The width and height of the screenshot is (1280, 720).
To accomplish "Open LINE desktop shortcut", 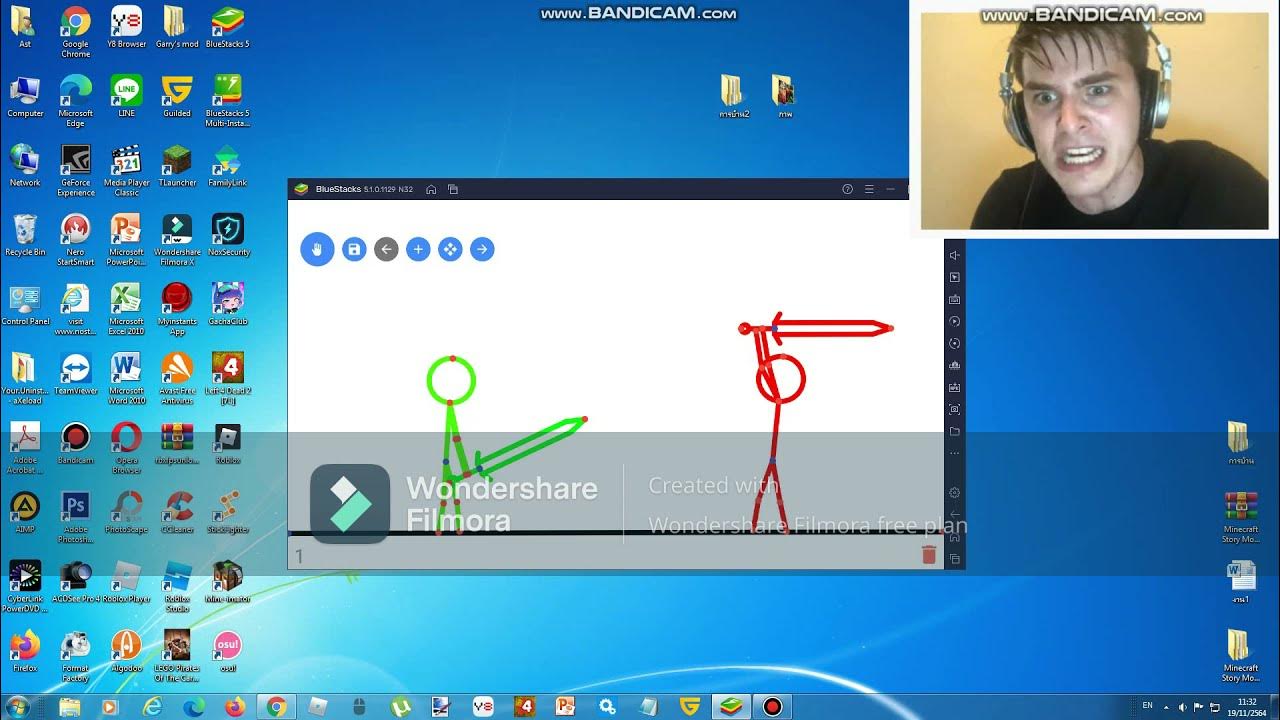I will coord(126,96).
